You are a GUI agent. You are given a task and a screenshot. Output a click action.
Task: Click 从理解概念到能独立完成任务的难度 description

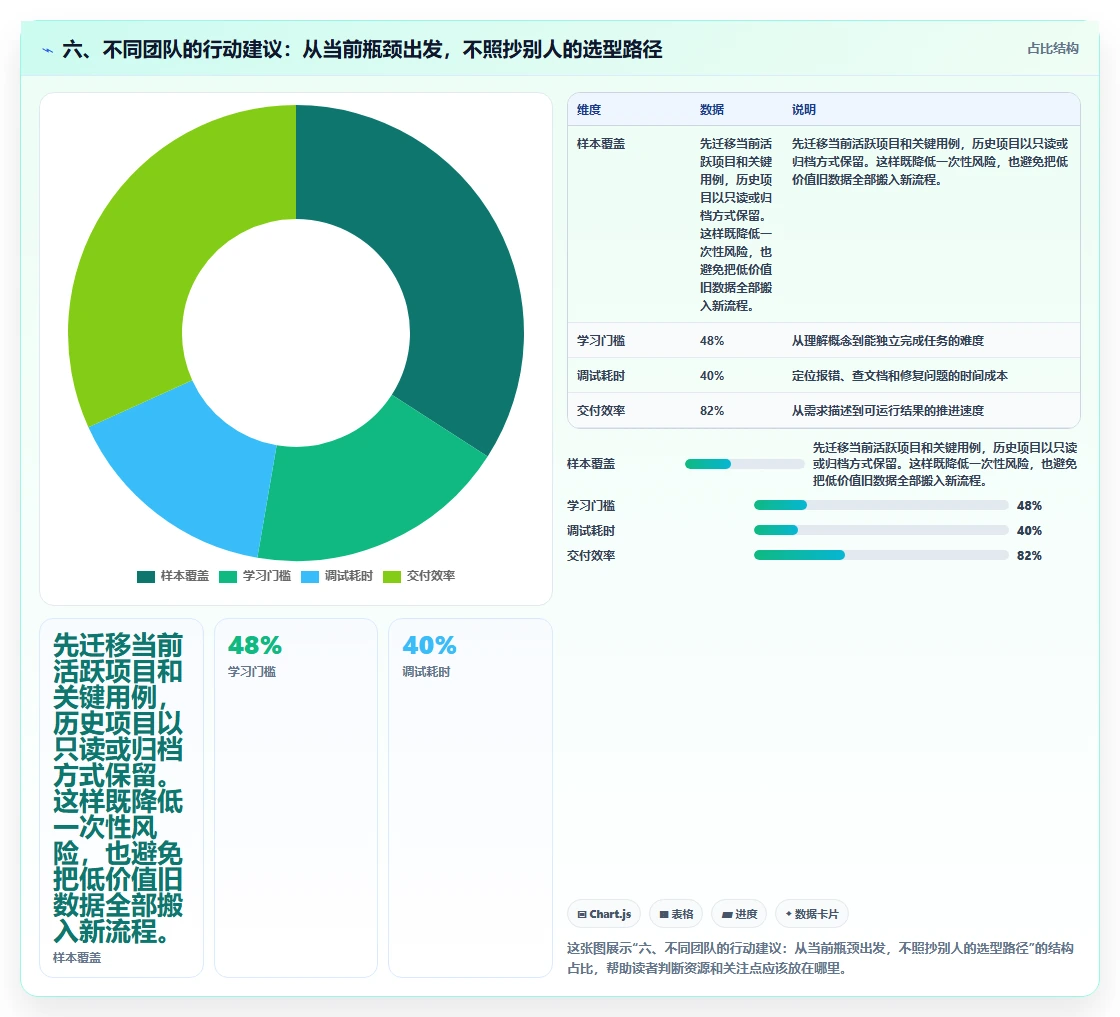click(888, 341)
